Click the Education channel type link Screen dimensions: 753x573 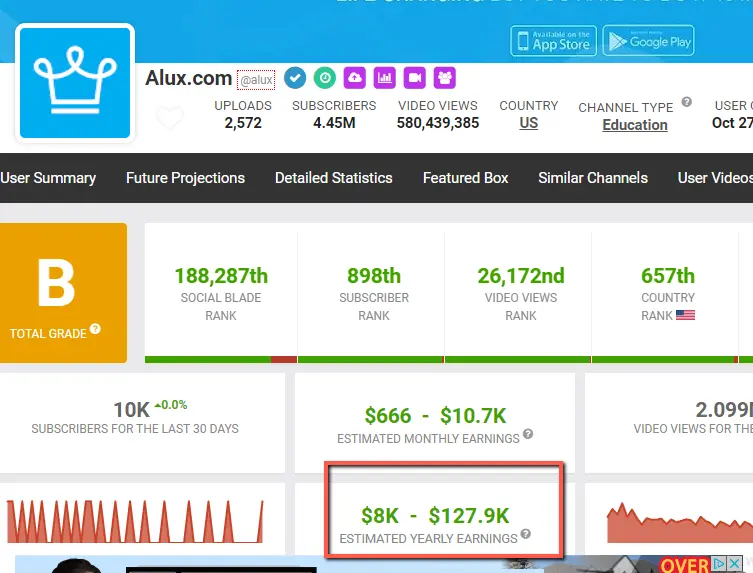click(x=635, y=125)
